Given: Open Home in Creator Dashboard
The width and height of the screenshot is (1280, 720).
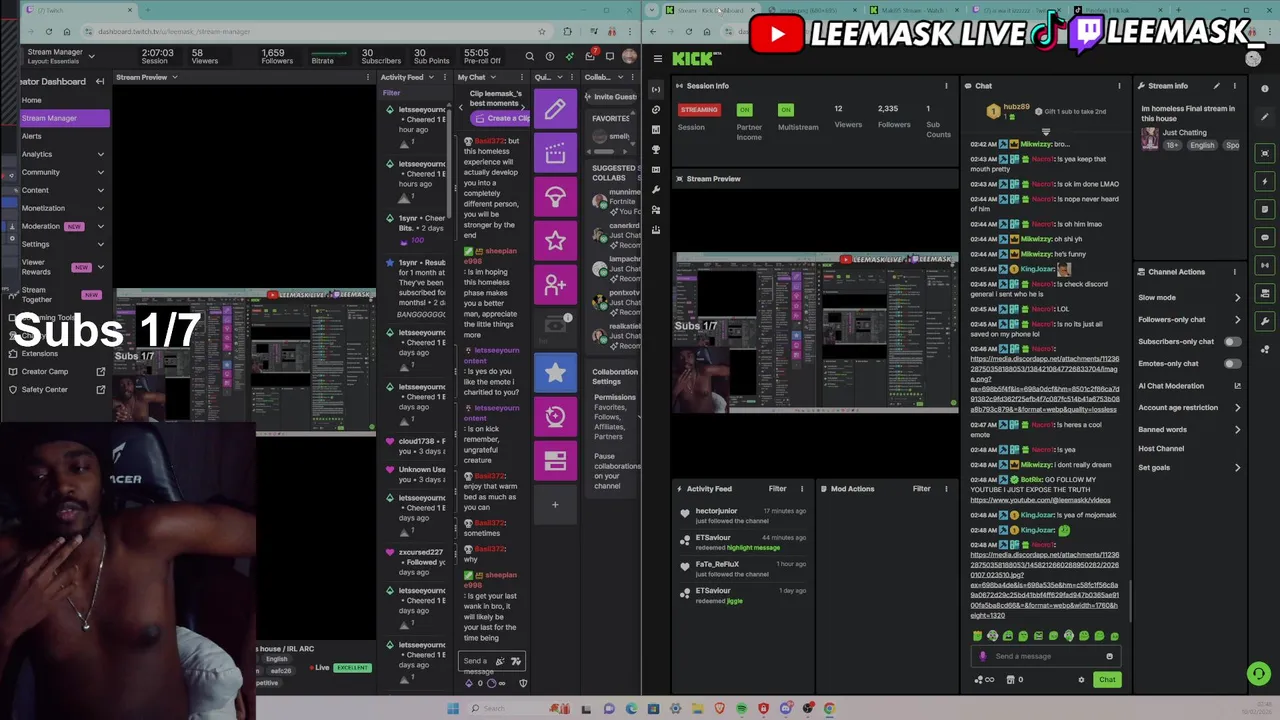Looking at the screenshot, I should [x=32, y=100].
